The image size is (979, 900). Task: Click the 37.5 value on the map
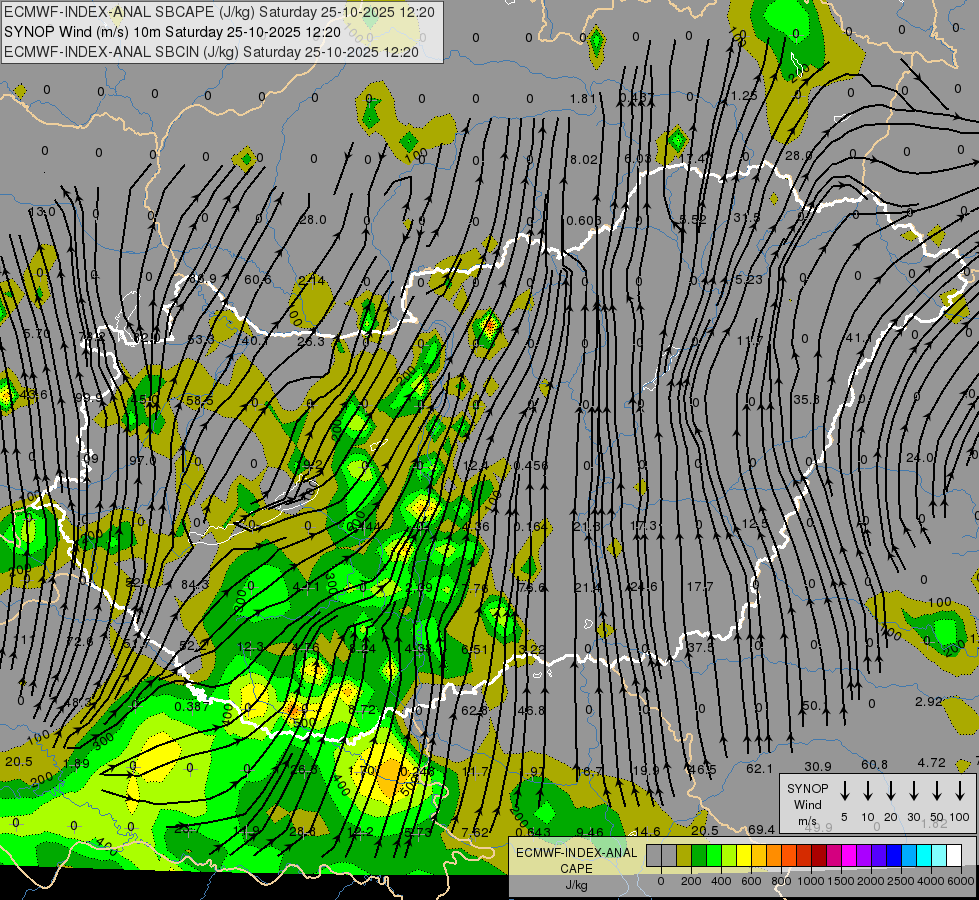click(700, 648)
